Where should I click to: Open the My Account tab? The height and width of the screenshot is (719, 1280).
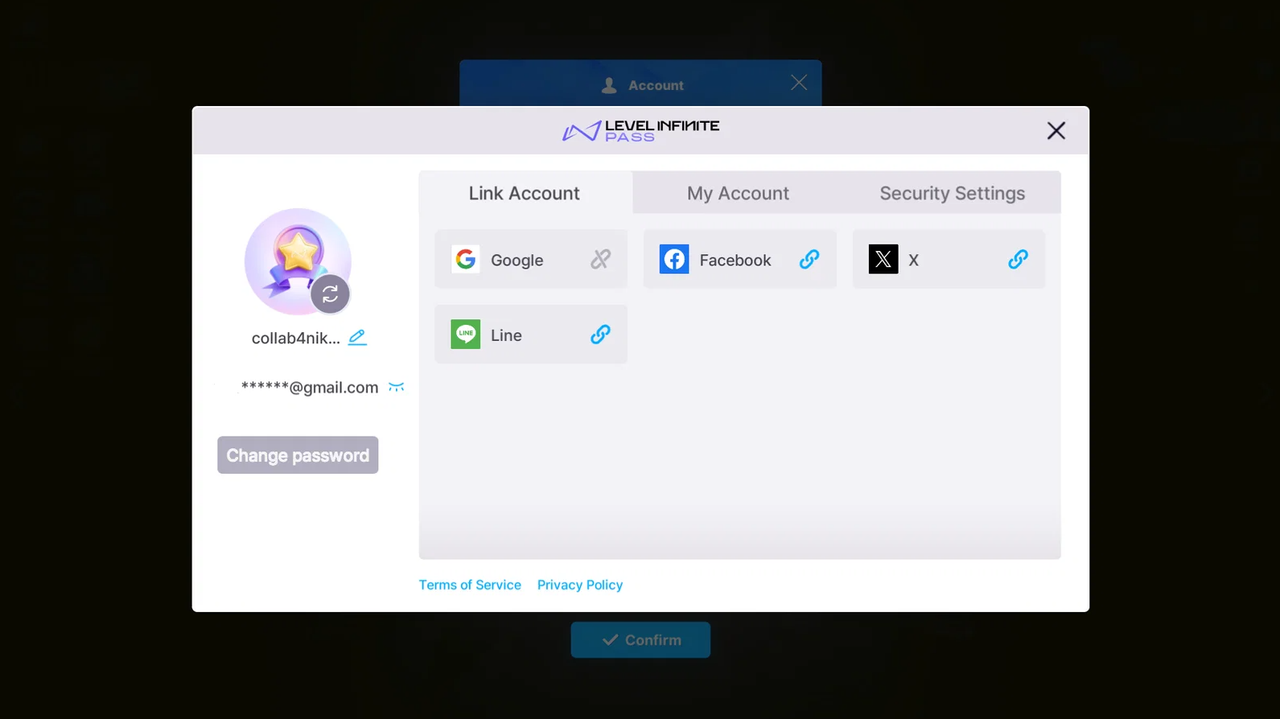click(x=738, y=193)
